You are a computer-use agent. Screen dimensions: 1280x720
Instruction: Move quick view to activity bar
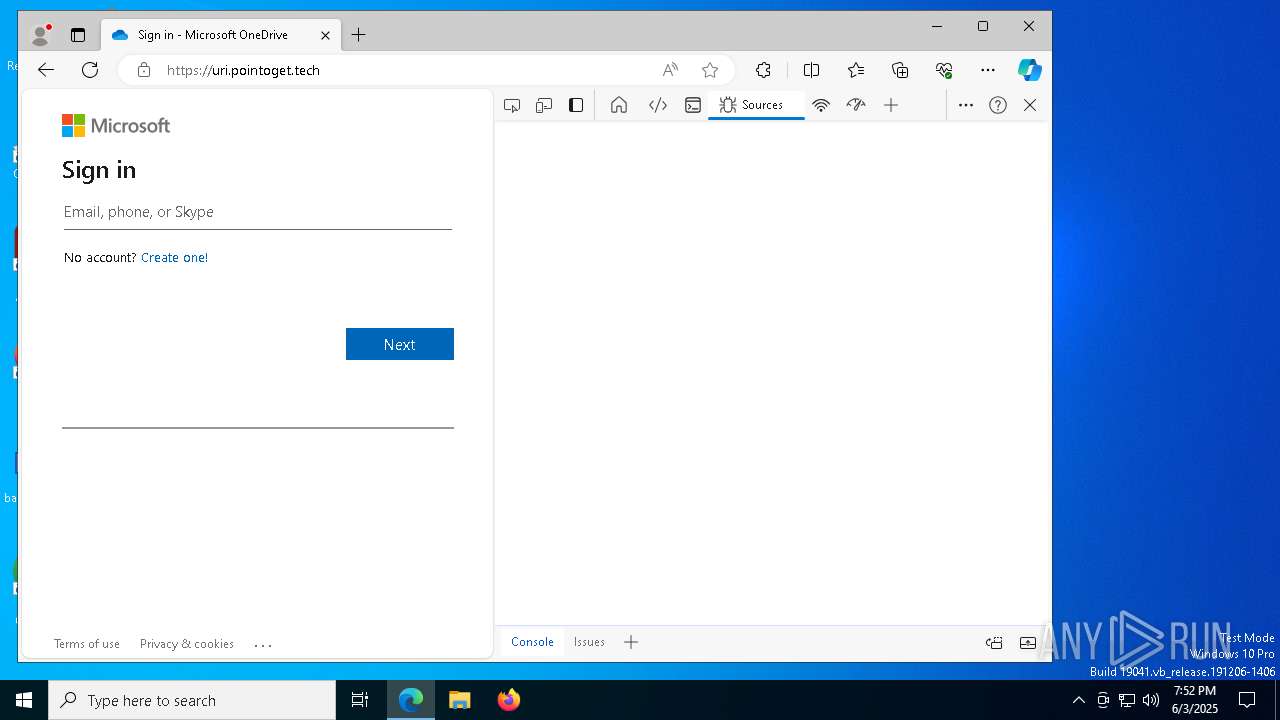click(994, 643)
